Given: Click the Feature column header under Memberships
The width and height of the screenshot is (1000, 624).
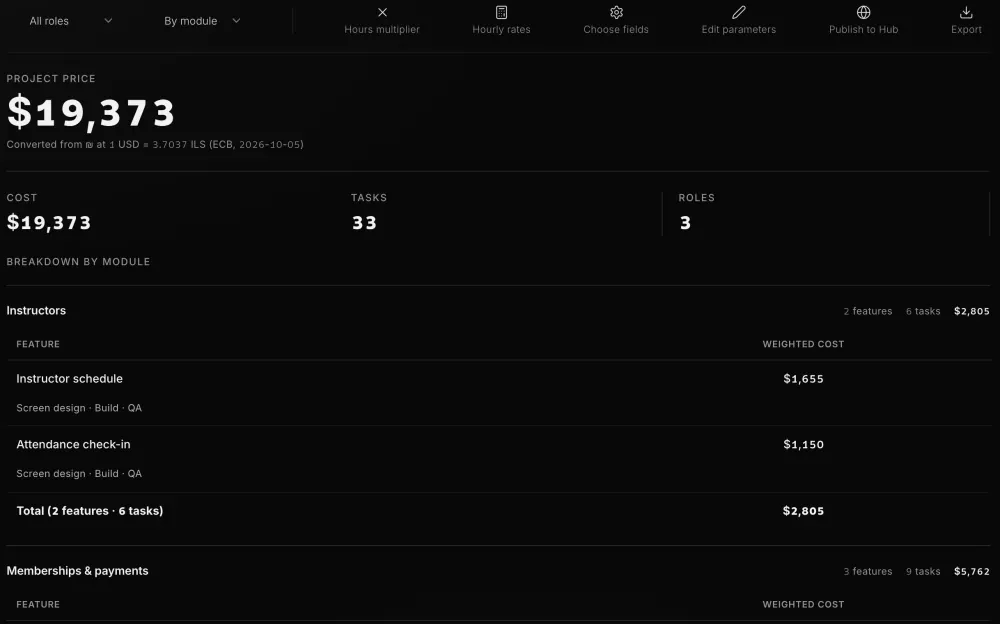Looking at the screenshot, I should pos(38,605).
